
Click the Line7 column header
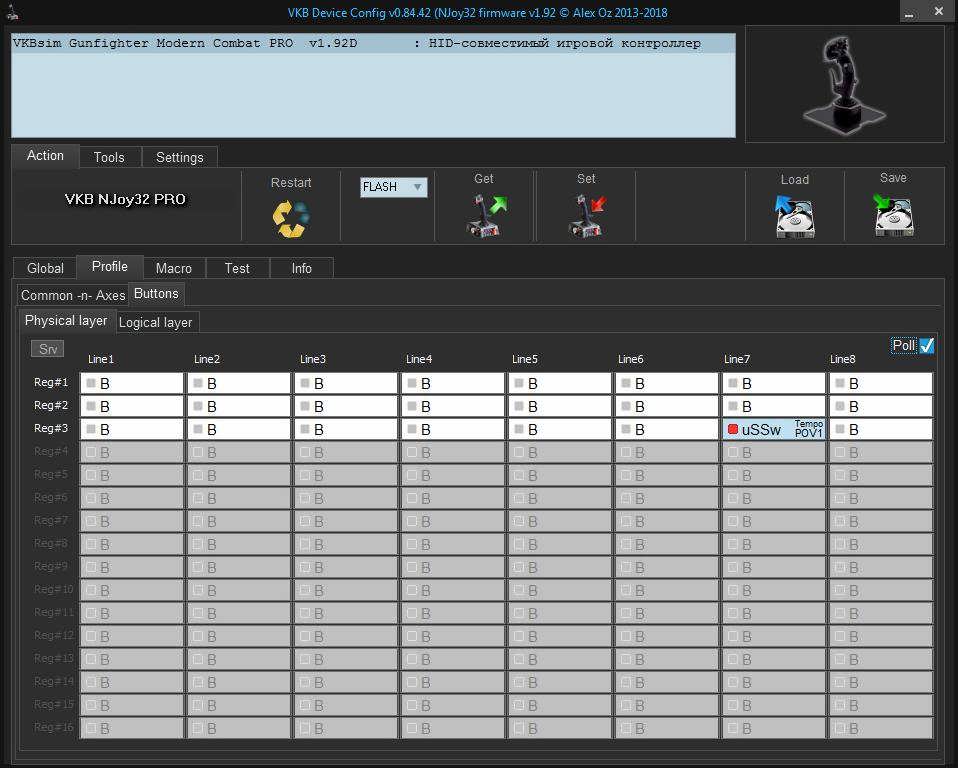click(737, 359)
